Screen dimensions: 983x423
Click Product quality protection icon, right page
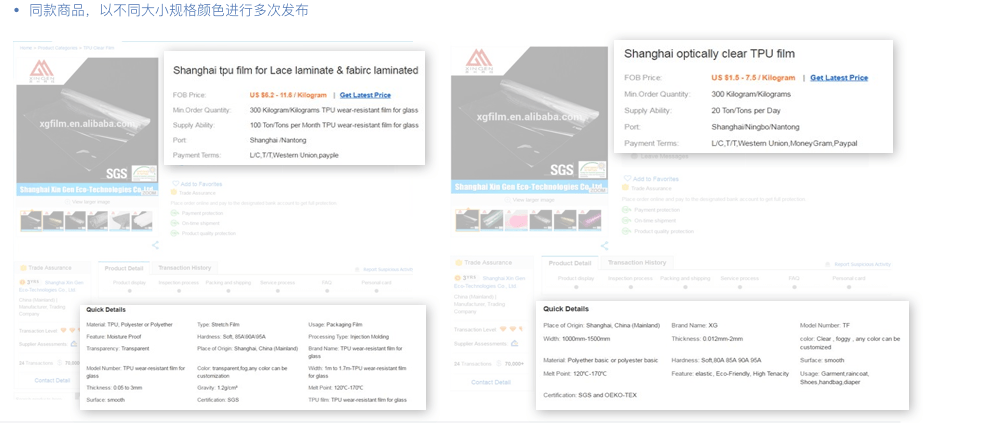(626, 232)
